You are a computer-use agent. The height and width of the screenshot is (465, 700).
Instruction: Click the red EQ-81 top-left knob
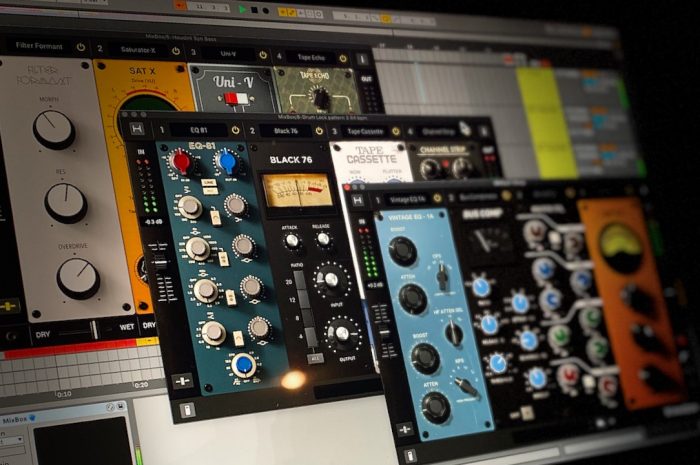click(180, 162)
